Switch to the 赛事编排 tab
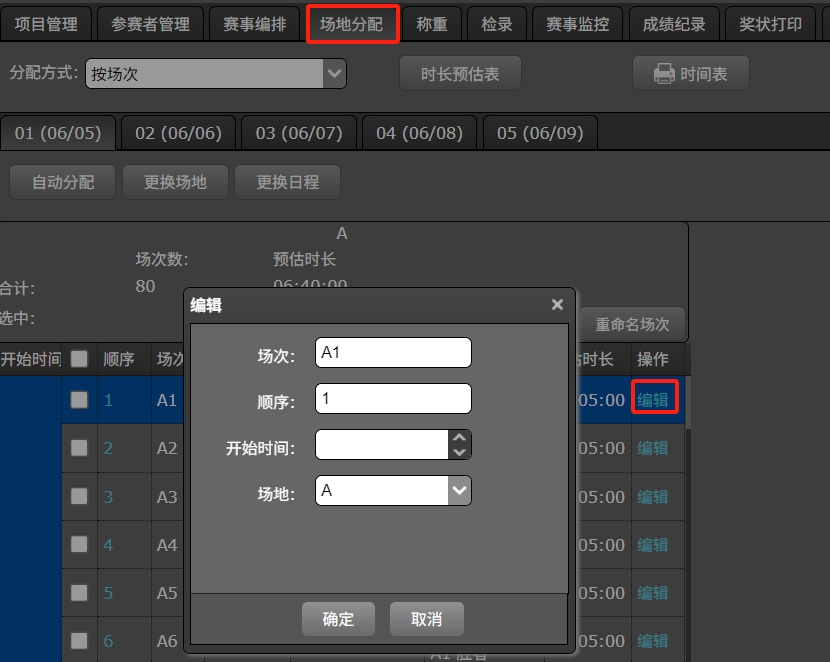Viewport: 830px width, 662px height. click(x=254, y=25)
